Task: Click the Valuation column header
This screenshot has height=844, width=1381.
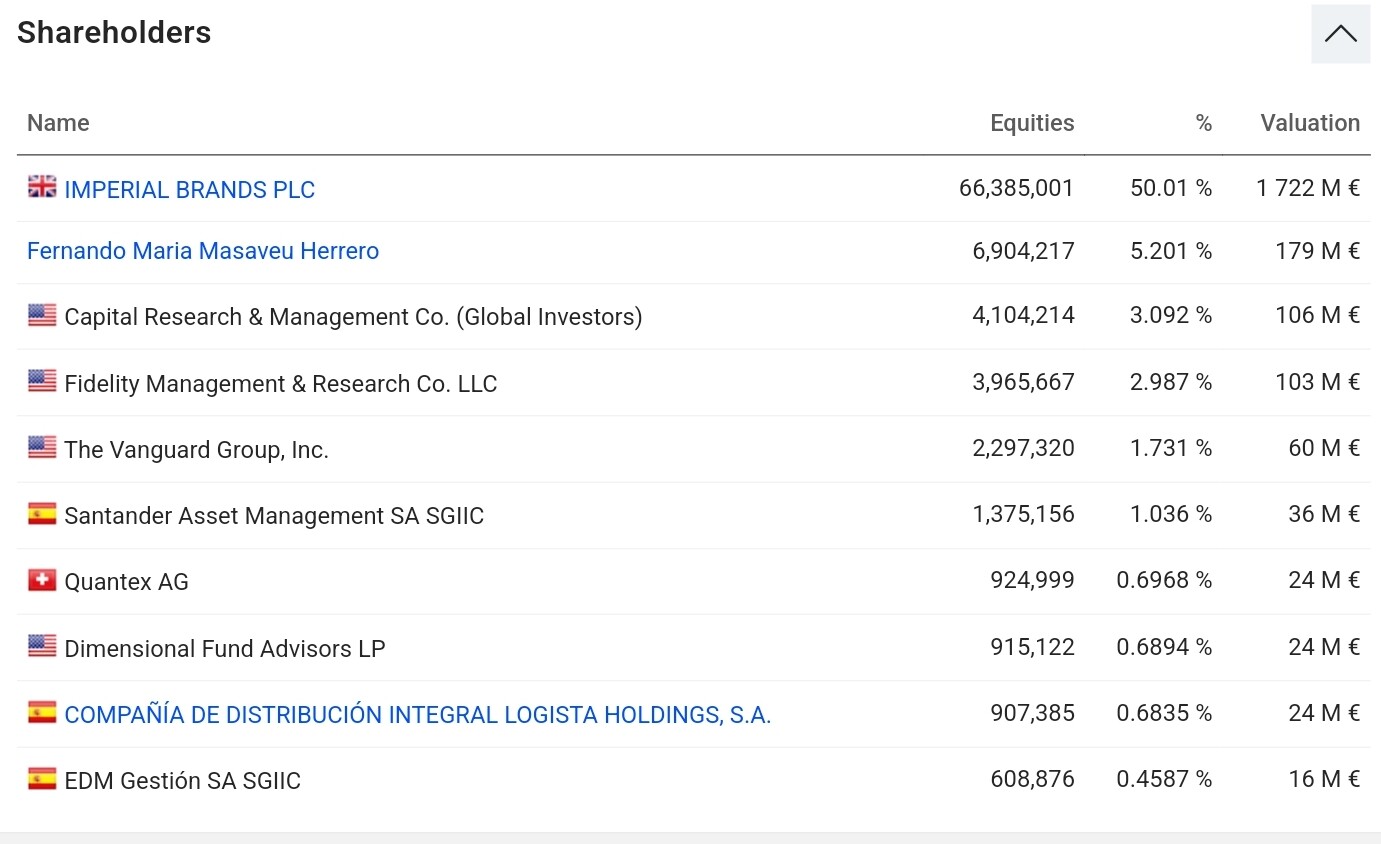Action: click(1310, 123)
